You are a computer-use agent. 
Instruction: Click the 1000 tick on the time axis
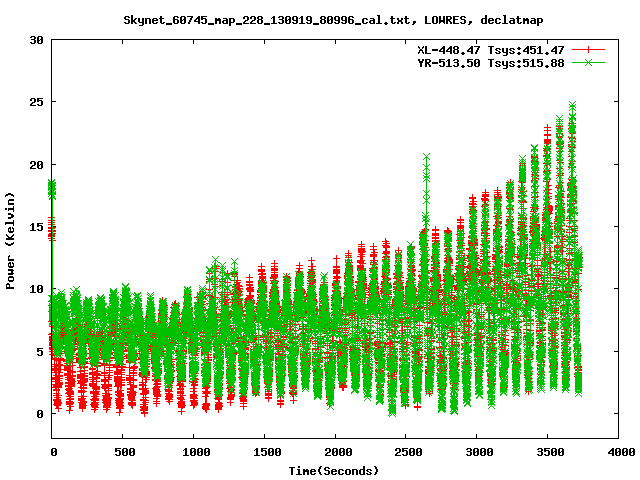(x=194, y=452)
